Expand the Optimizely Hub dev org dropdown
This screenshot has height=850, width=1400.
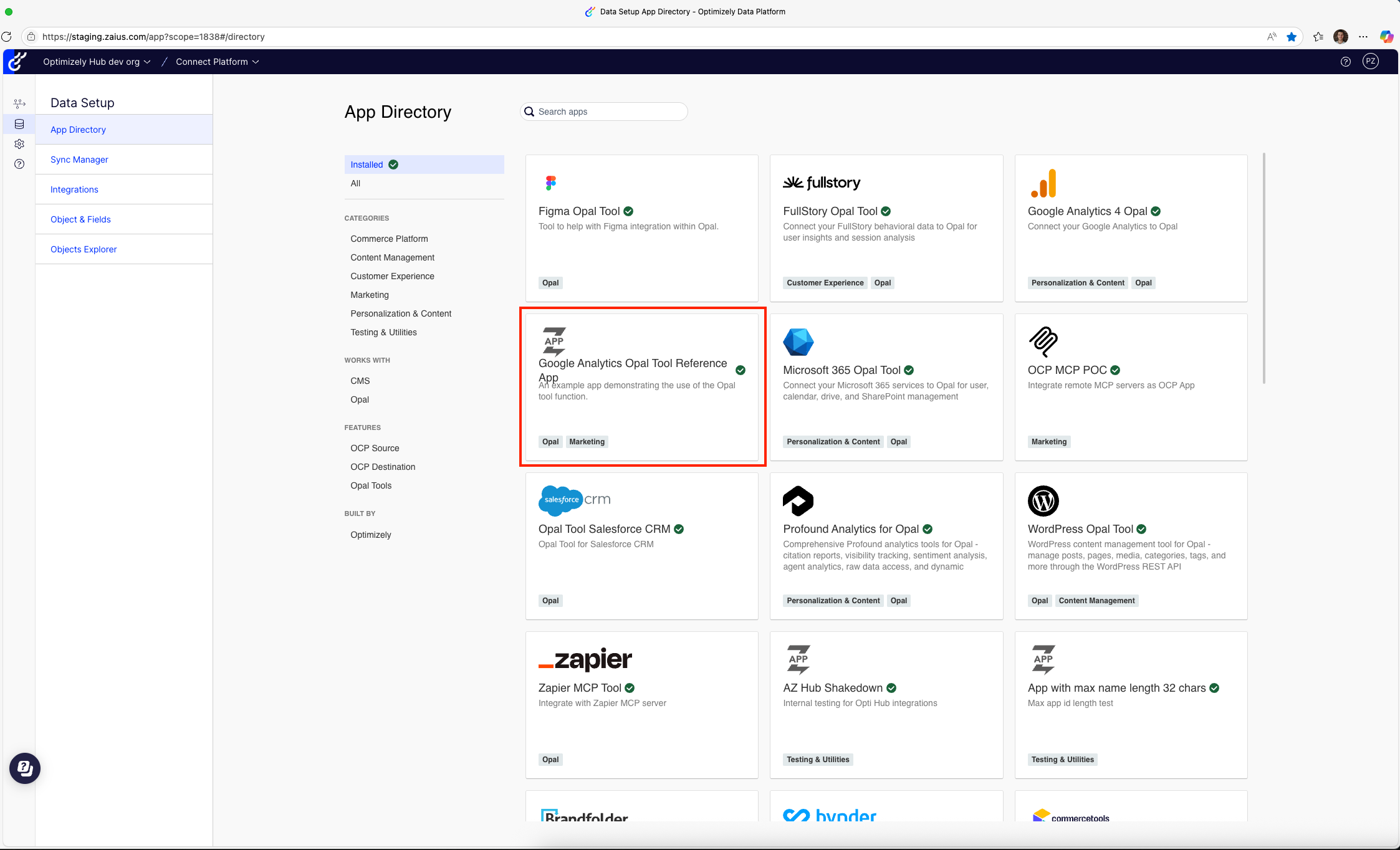pyautogui.click(x=97, y=62)
